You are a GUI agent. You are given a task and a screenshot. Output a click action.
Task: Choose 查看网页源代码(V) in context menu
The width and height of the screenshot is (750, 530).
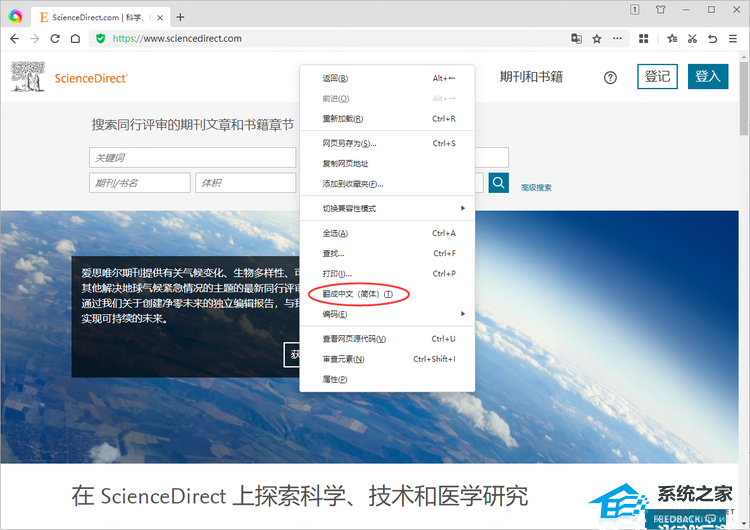(387, 339)
